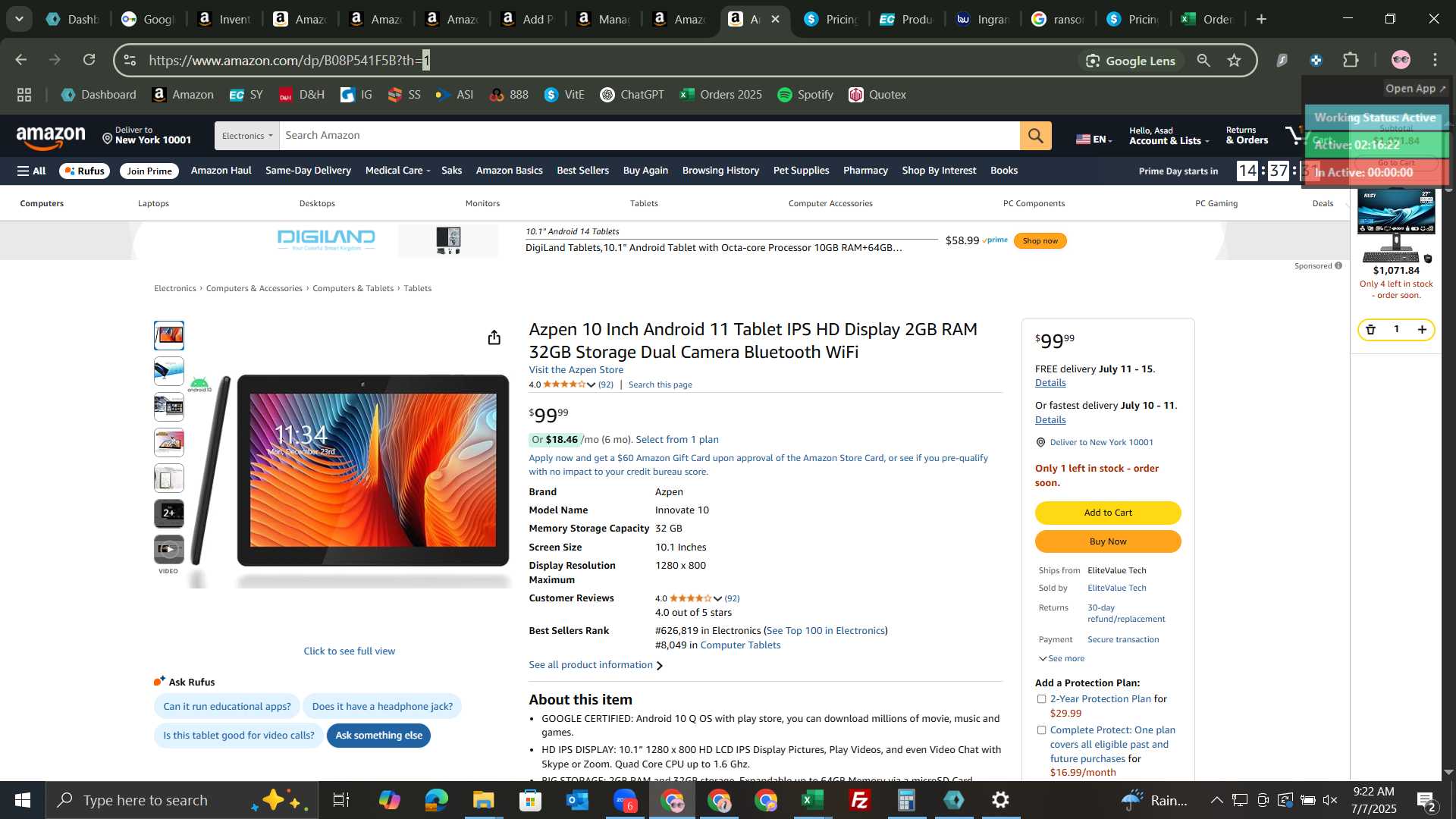1456x819 pixels.
Task: Visit the Azpen Store link
Action: pos(576,370)
